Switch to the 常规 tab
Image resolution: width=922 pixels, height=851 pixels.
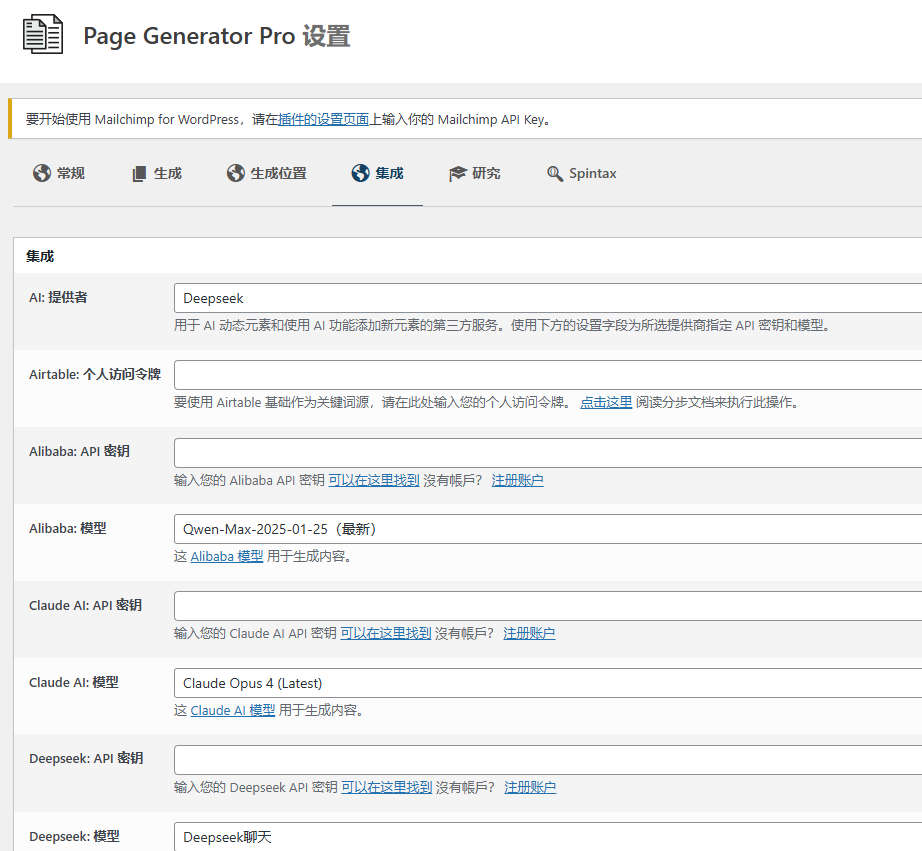coord(59,173)
